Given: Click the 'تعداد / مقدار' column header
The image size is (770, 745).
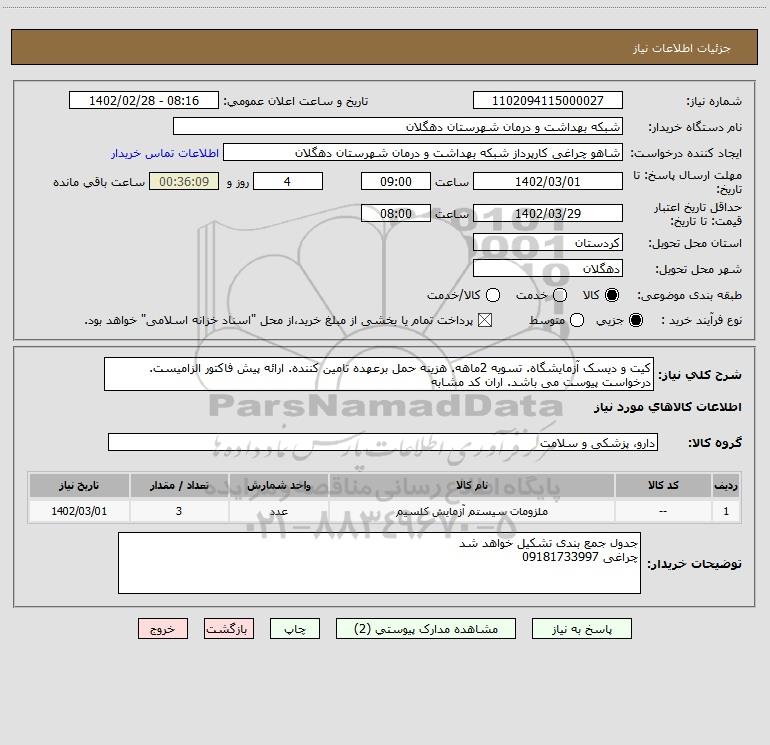Looking at the screenshot, I should [x=179, y=485].
